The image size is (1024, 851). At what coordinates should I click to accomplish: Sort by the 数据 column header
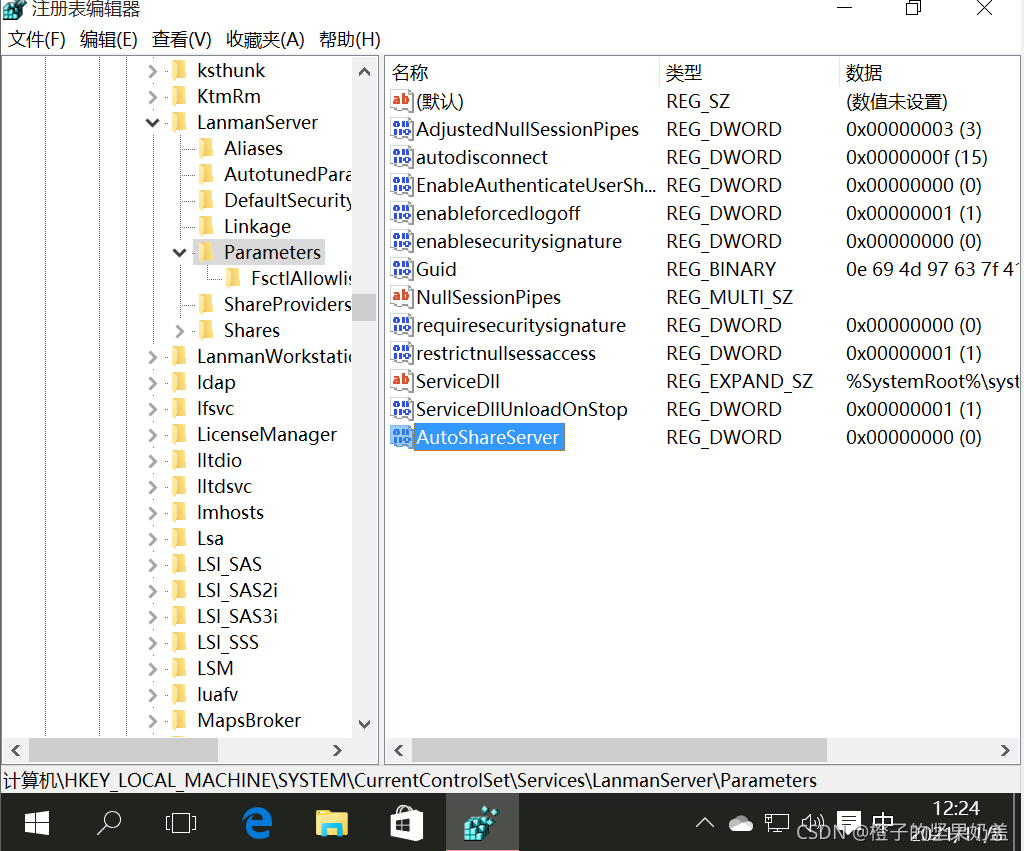(930, 72)
